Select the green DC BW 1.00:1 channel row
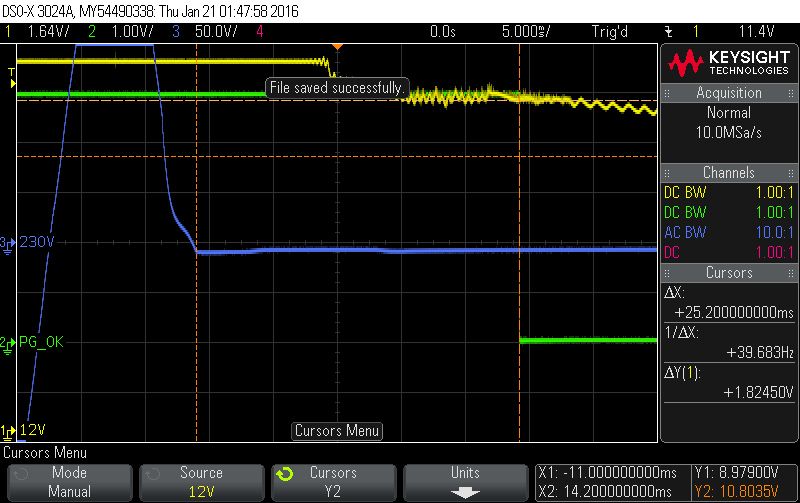800x503 pixels. [x=729, y=213]
